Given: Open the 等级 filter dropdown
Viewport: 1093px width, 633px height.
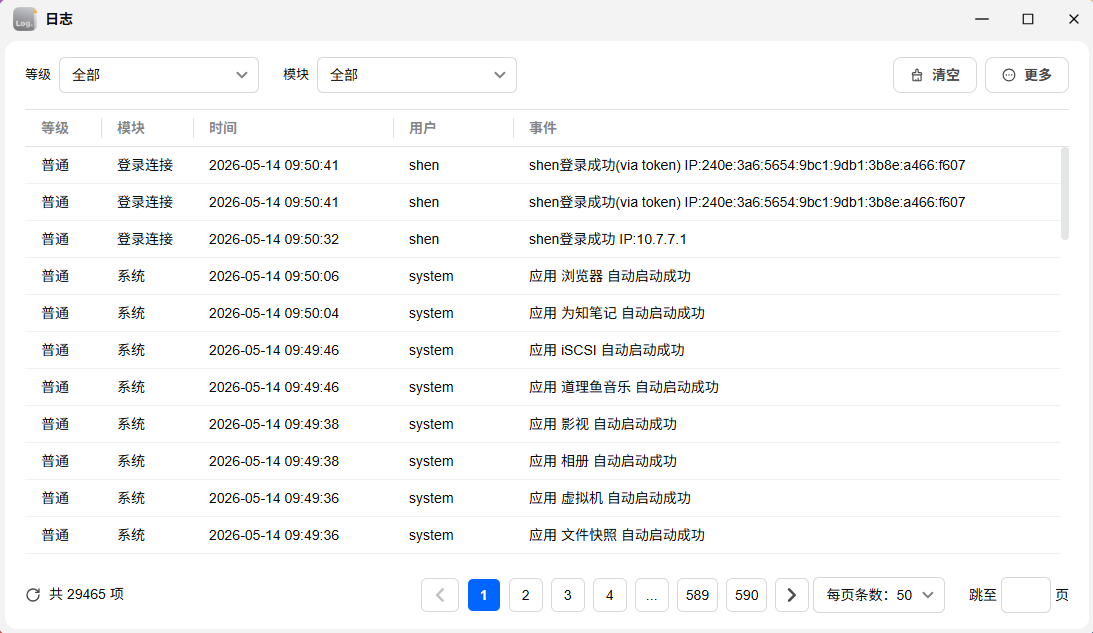Looking at the screenshot, I should pyautogui.click(x=159, y=75).
